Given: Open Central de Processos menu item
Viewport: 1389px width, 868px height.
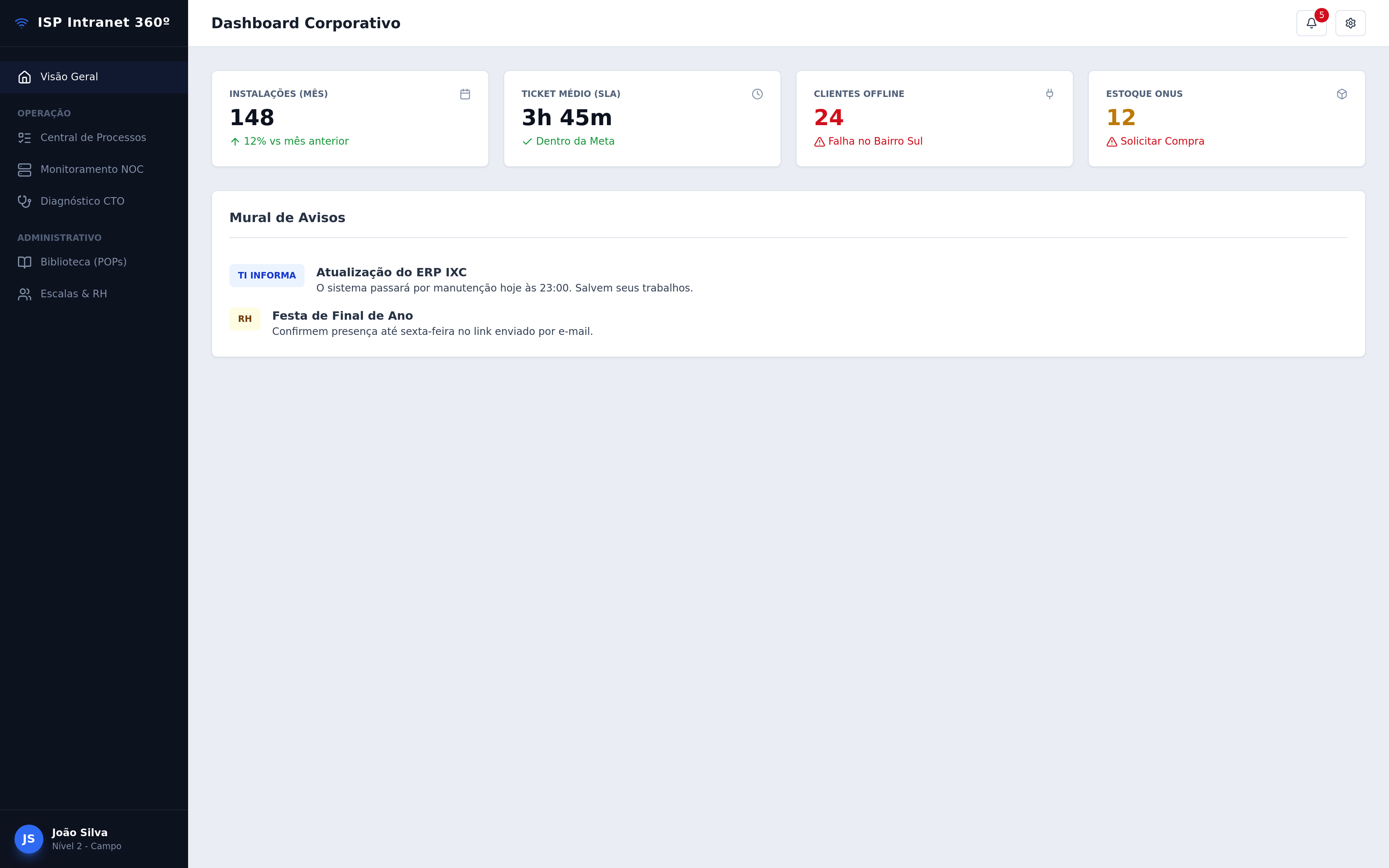Looking at the screenshot, I should [93, 138].
